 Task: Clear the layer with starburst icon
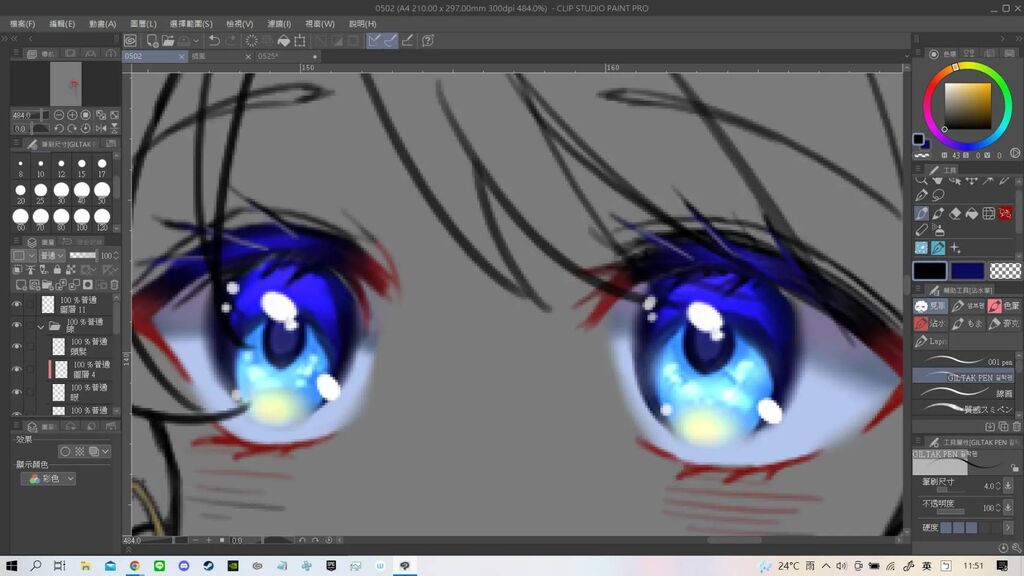(251, 40)
